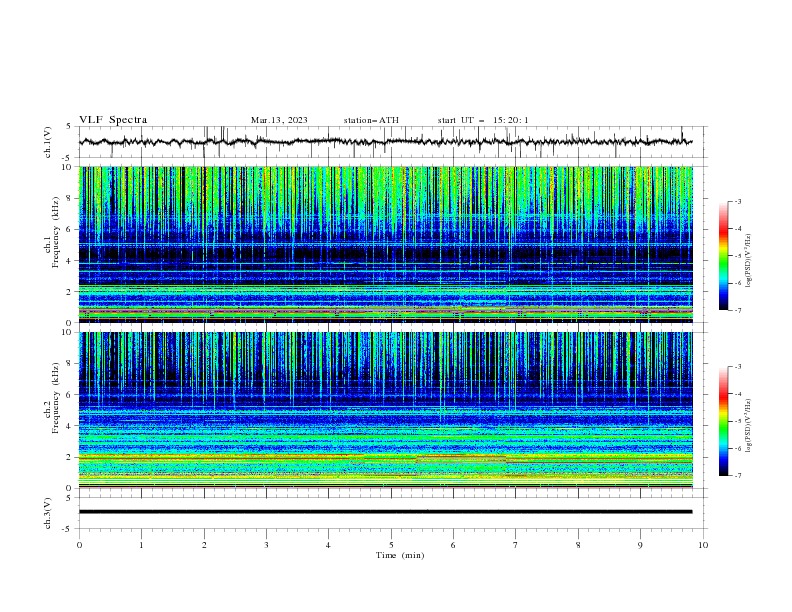Click the "-5" tick of ch.3(V) axis
The height and width of the screenshot is (612, 792).
coord(68,529)
